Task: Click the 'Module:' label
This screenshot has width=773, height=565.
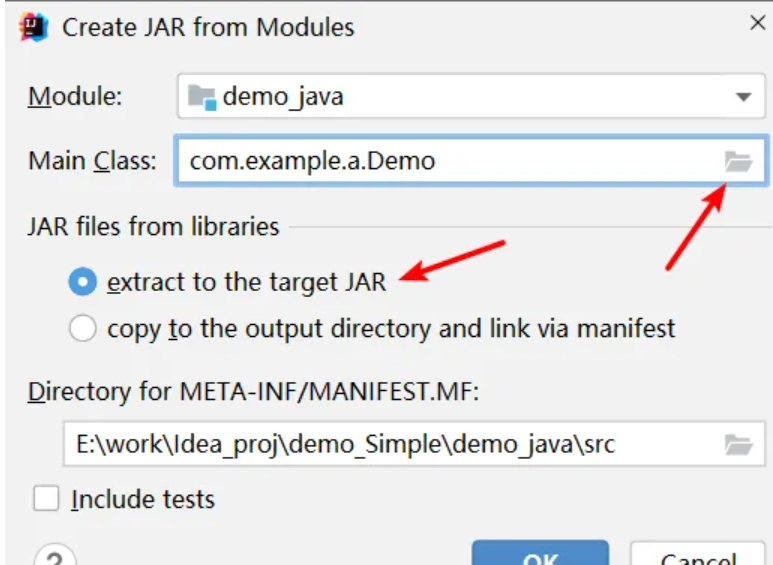Action: (75, 97)
